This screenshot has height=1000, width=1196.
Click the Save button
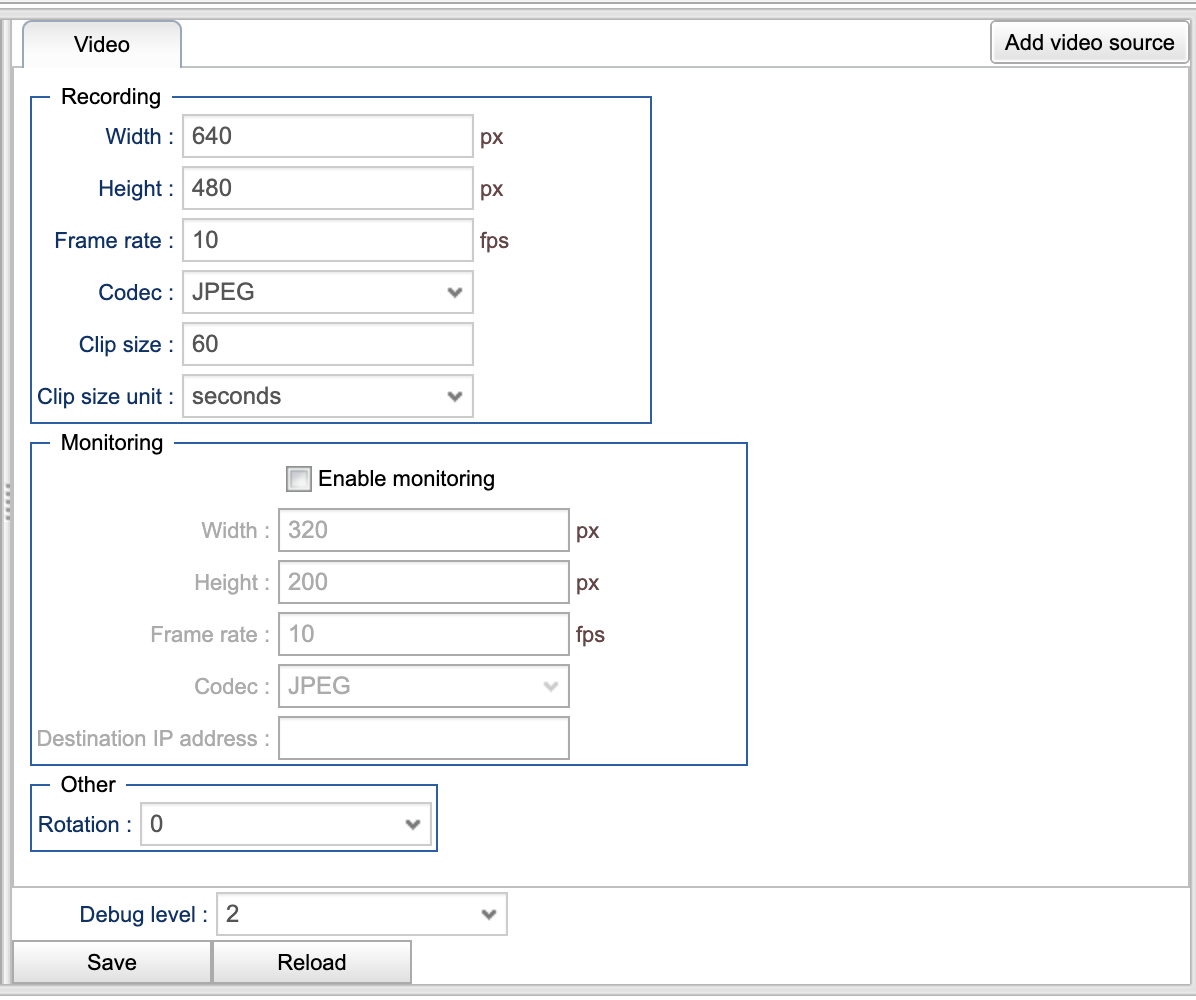(x=112, y=962)
